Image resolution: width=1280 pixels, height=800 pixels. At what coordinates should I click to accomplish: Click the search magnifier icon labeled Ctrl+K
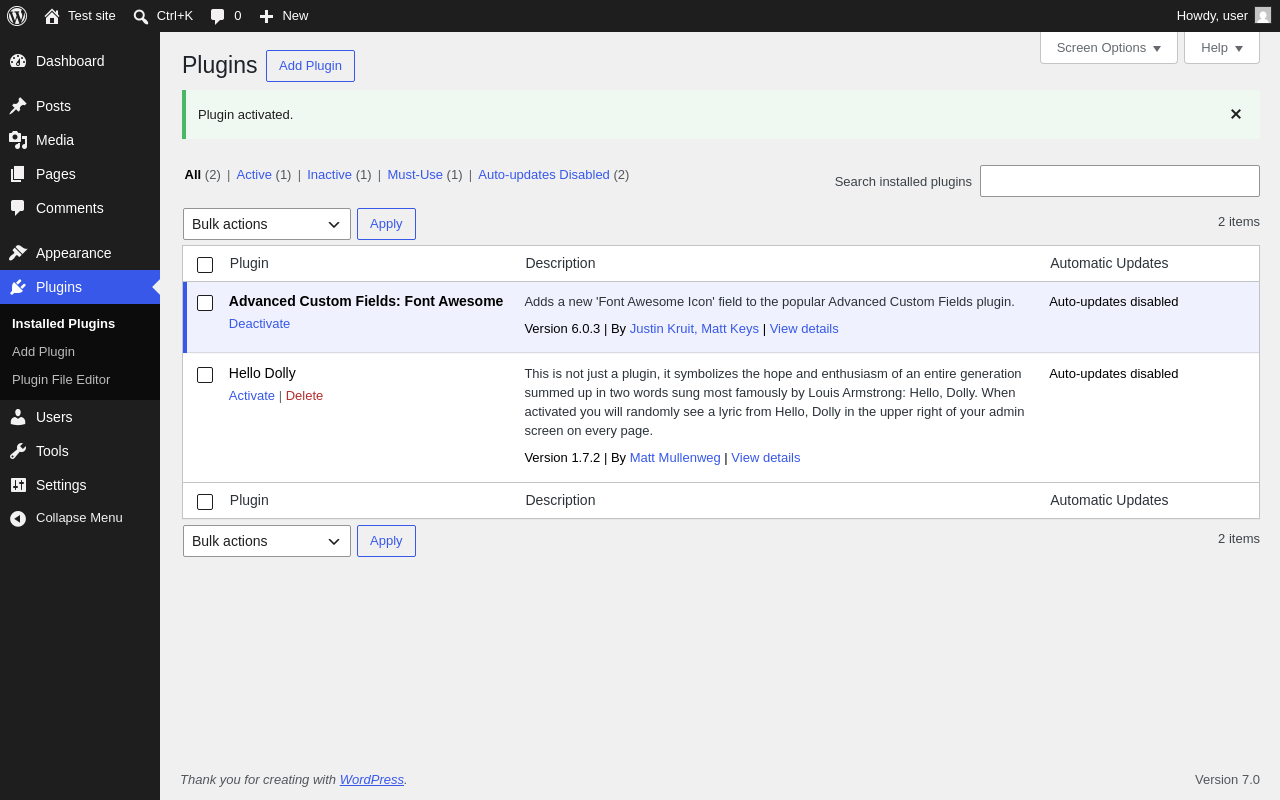(141, 16)
